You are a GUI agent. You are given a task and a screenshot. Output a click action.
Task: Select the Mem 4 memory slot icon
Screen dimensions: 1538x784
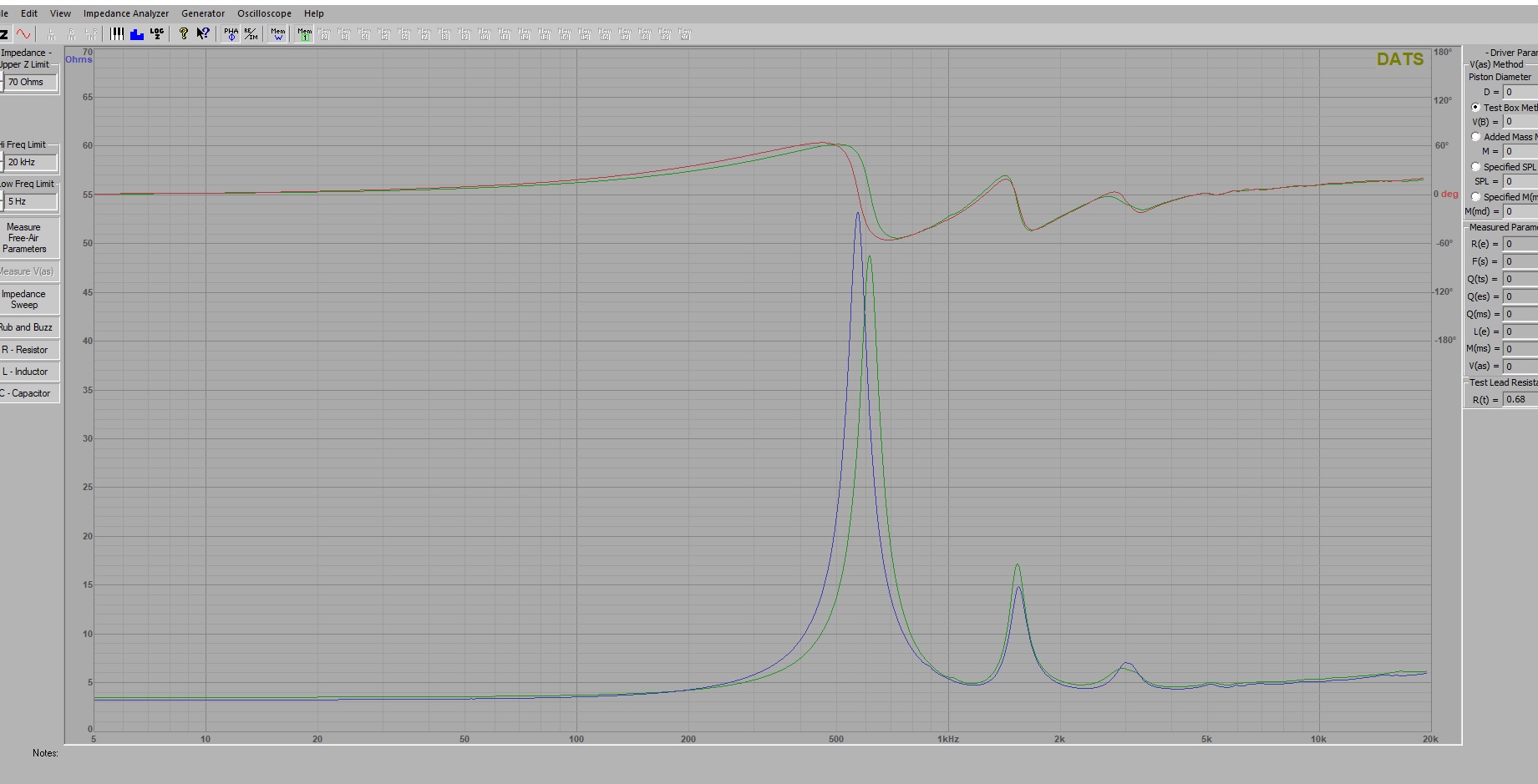pyautogui.click(x=364, y=34)
